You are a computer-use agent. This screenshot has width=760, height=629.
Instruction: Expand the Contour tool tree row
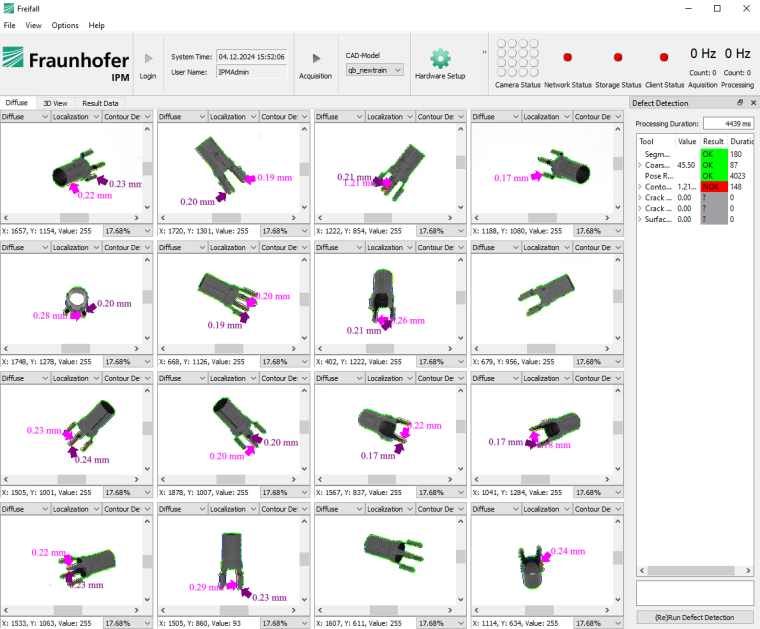tap(641, 186)
